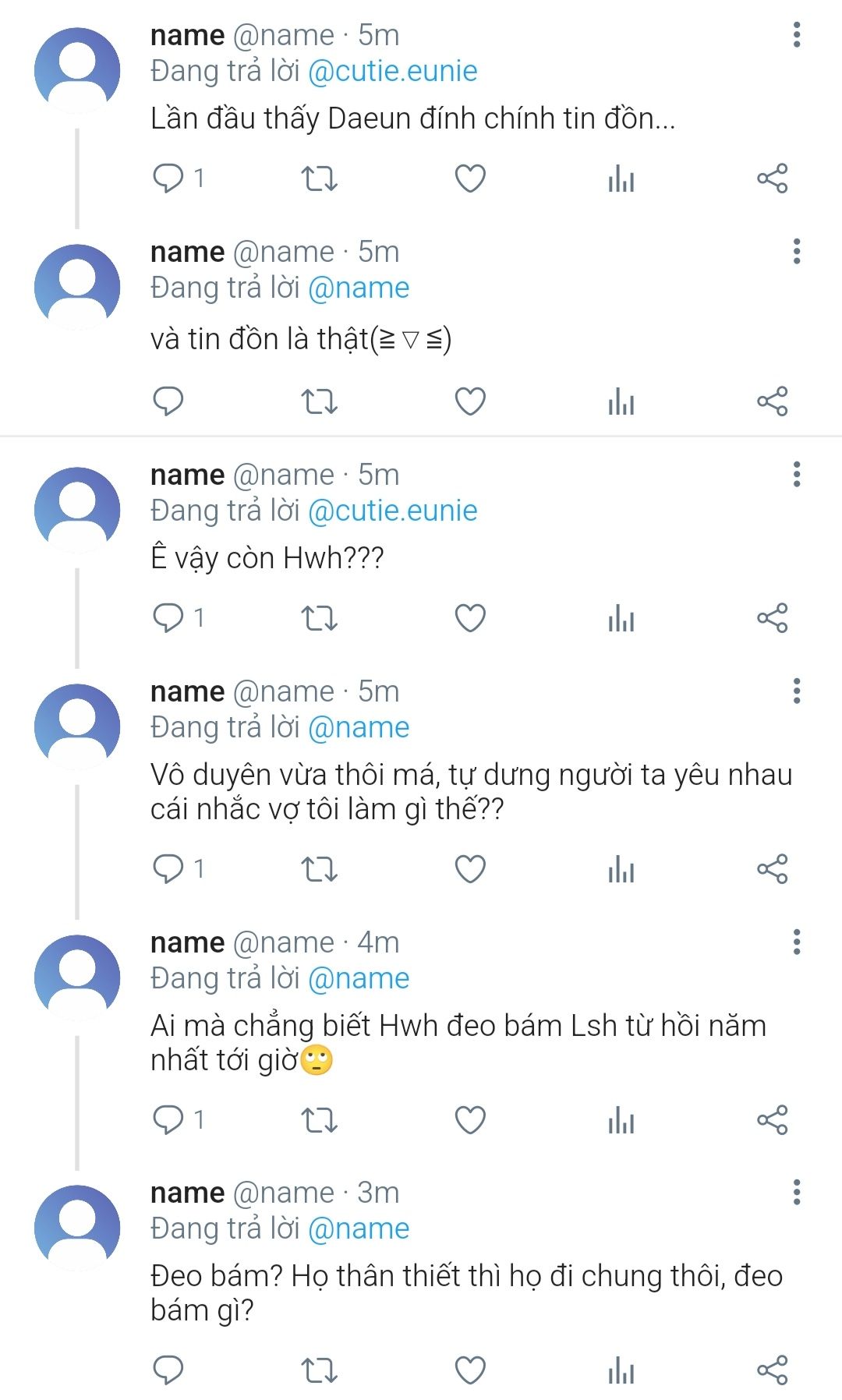Share the "Ê vậy còn Hwh???" tweet
The width and height of the screenshot is (842, 1400).
(x=772, y=618)
